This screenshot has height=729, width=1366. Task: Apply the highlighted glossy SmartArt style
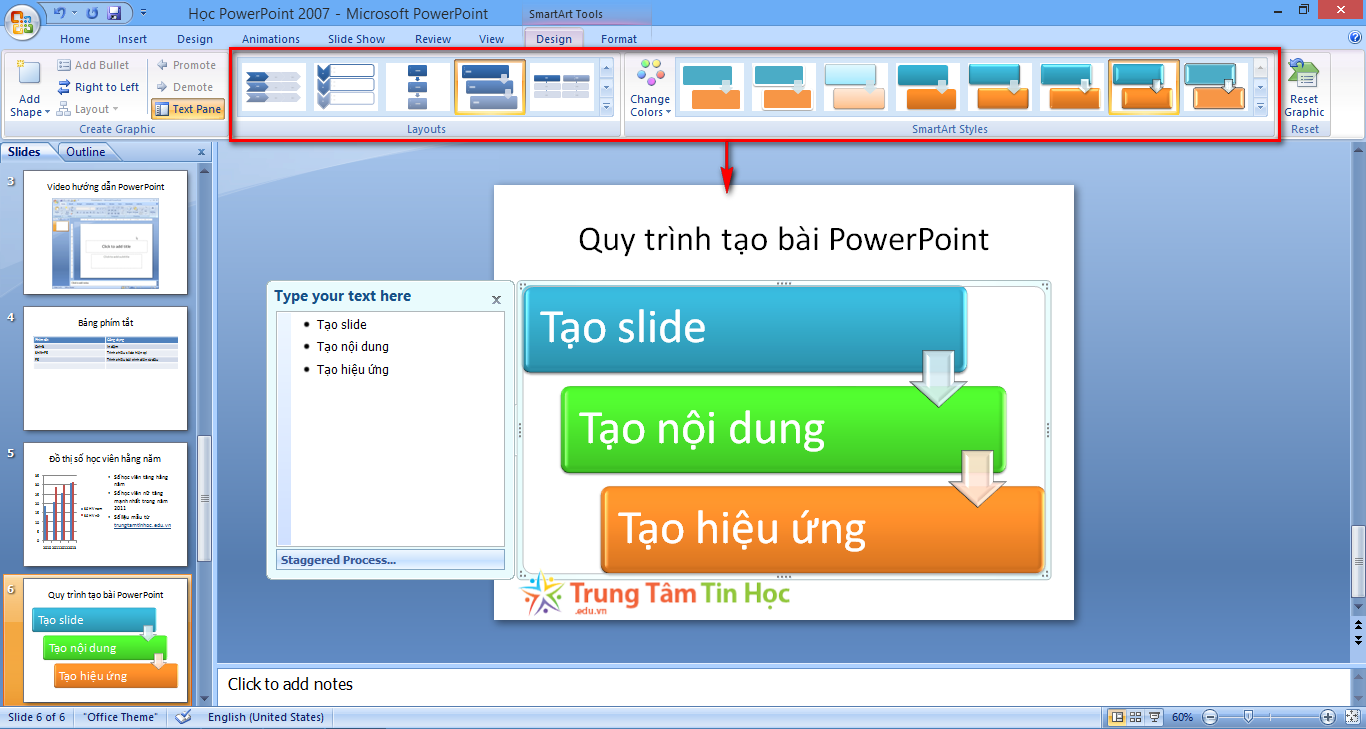click(x=1144, y=87)
